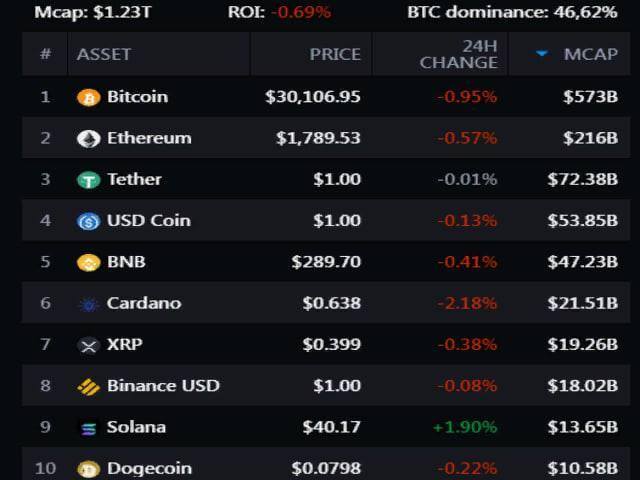Click the Ethereum logo icon
640x480 pixels.
[x=89, y=139]
